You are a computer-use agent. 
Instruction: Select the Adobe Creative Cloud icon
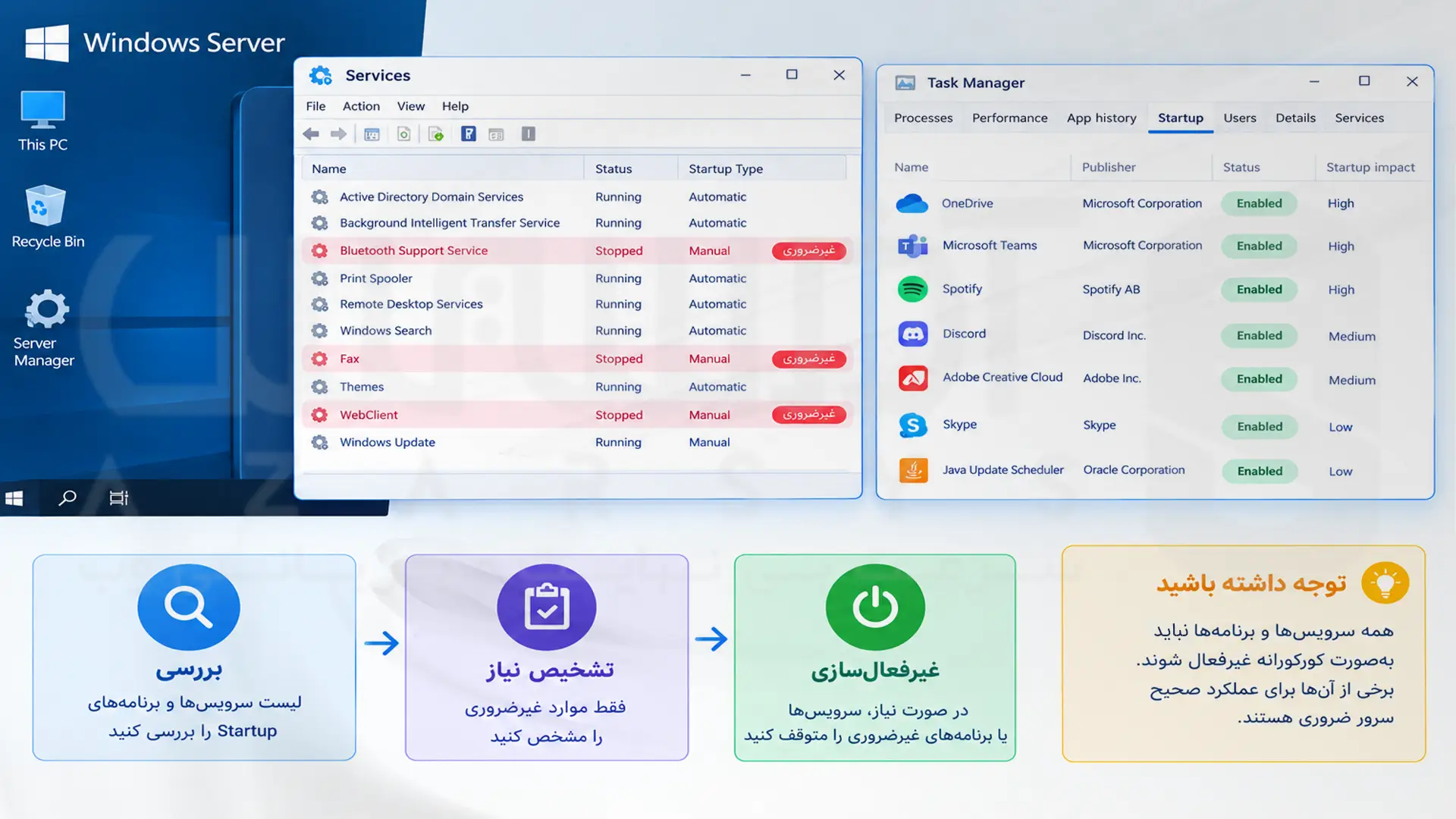(913, 378)
